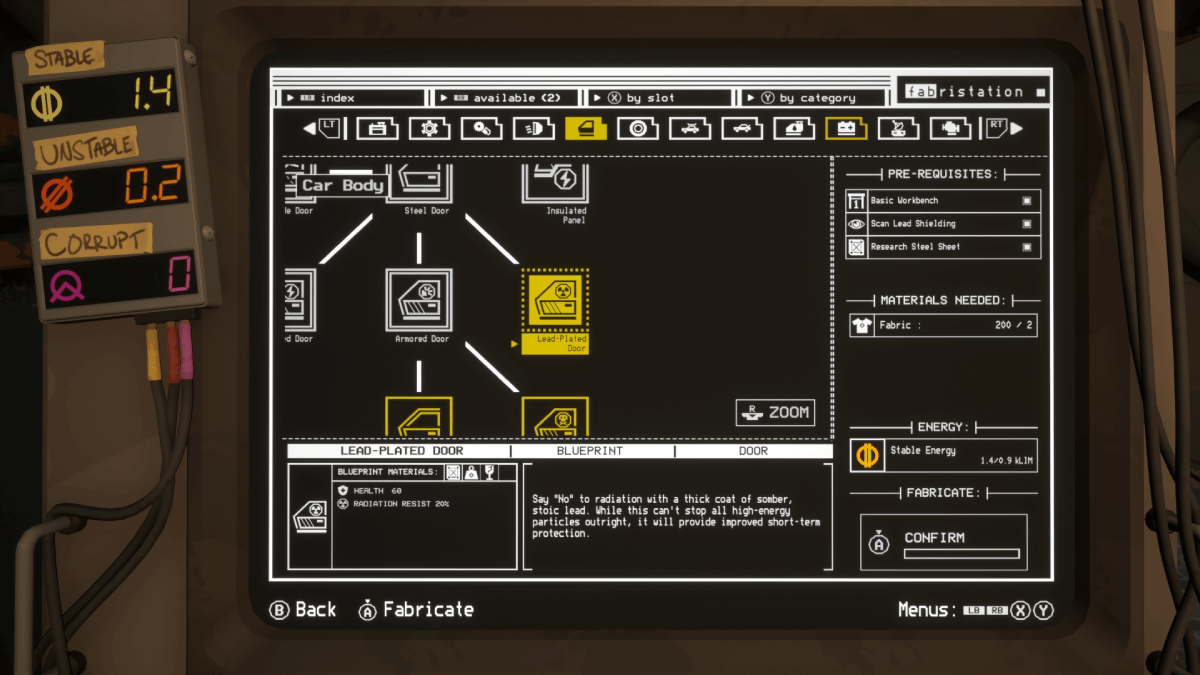
Task: Select the gear category icon
Action: pos(429,128)
